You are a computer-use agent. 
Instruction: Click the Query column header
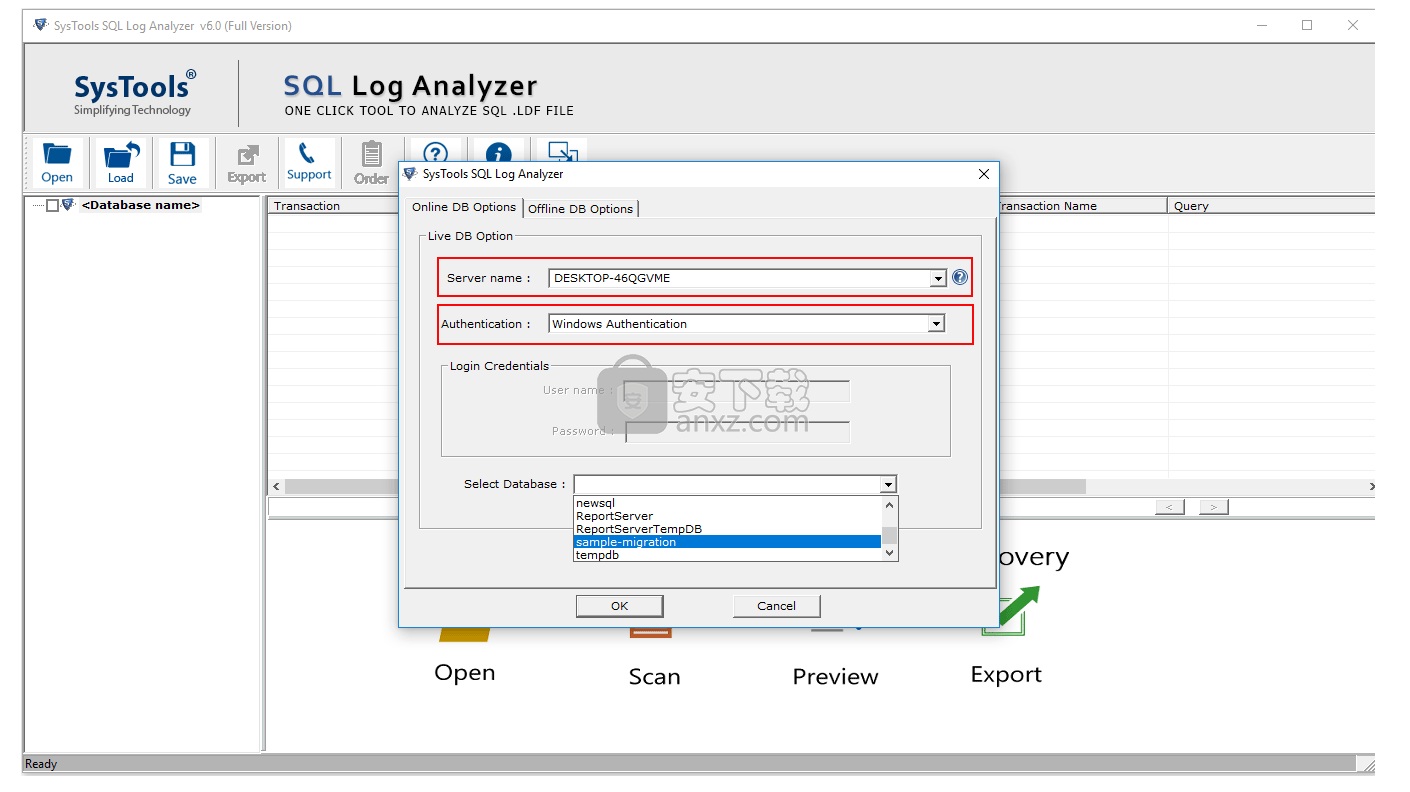1271,206
